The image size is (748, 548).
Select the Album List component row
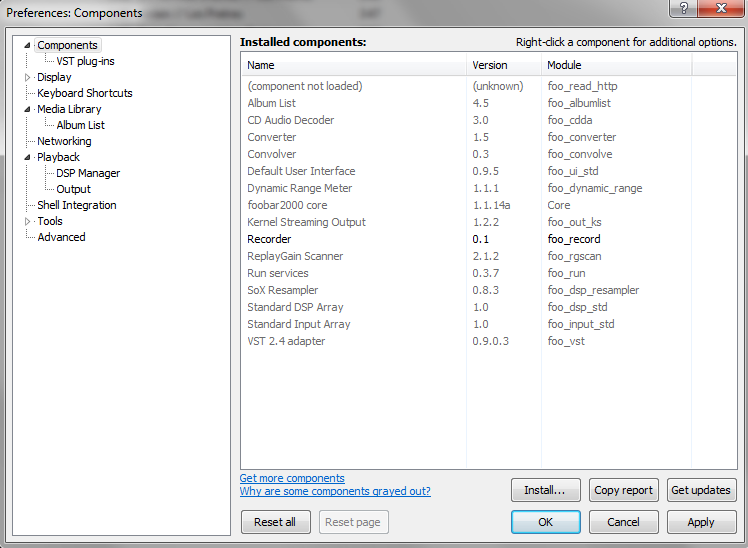[x=488, y=103]
